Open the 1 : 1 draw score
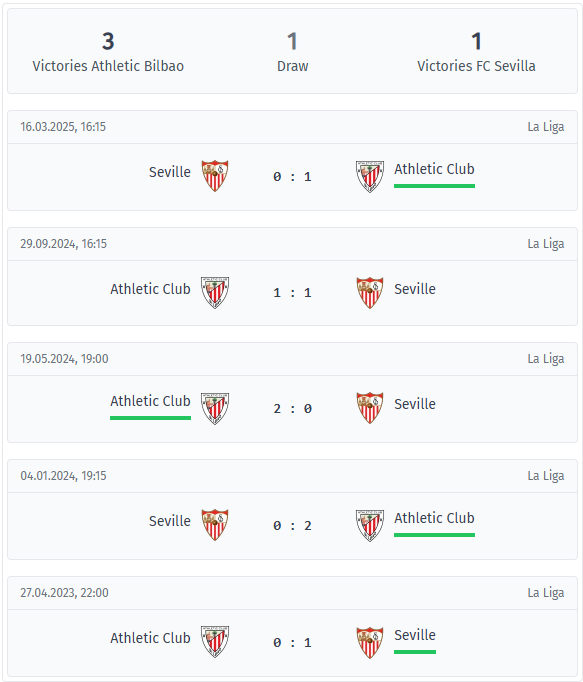583x682 pixels. click(x=292, y=293)
